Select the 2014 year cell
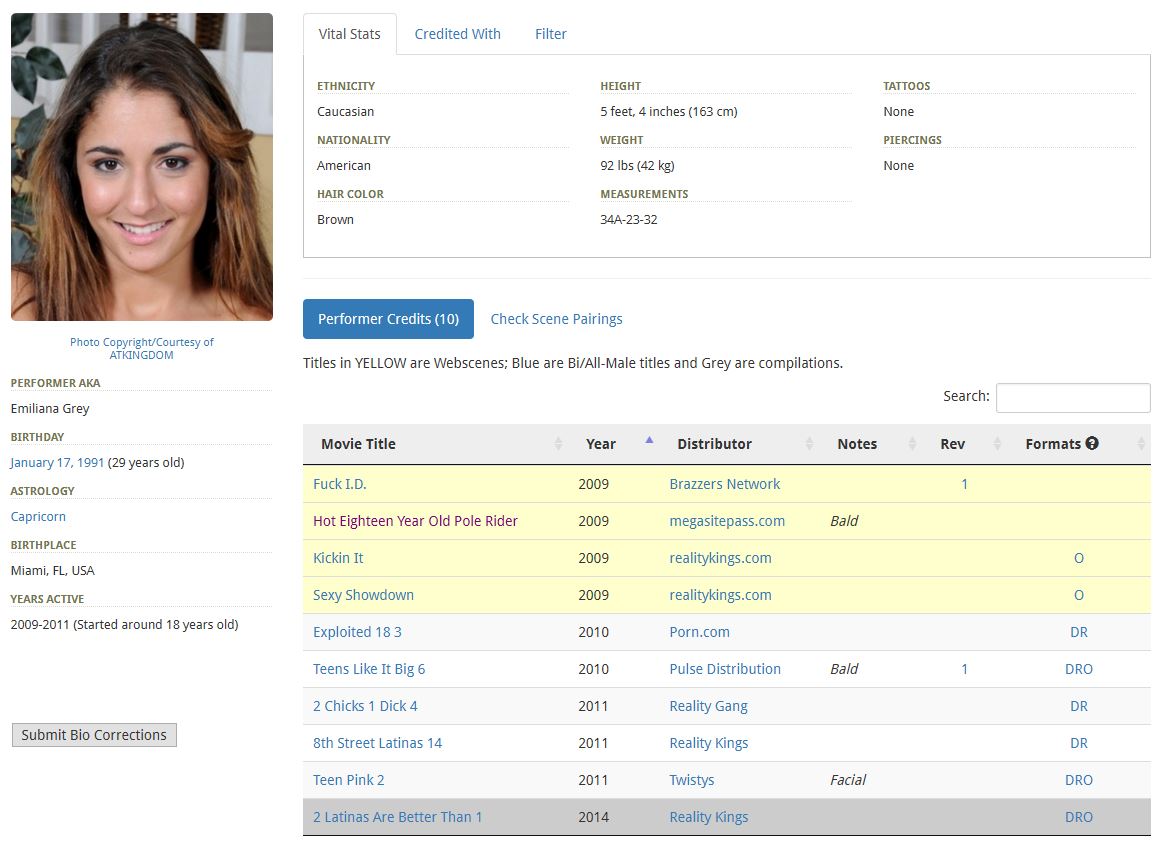This screenshot has width=1176, height=851. tap(593, 817)
